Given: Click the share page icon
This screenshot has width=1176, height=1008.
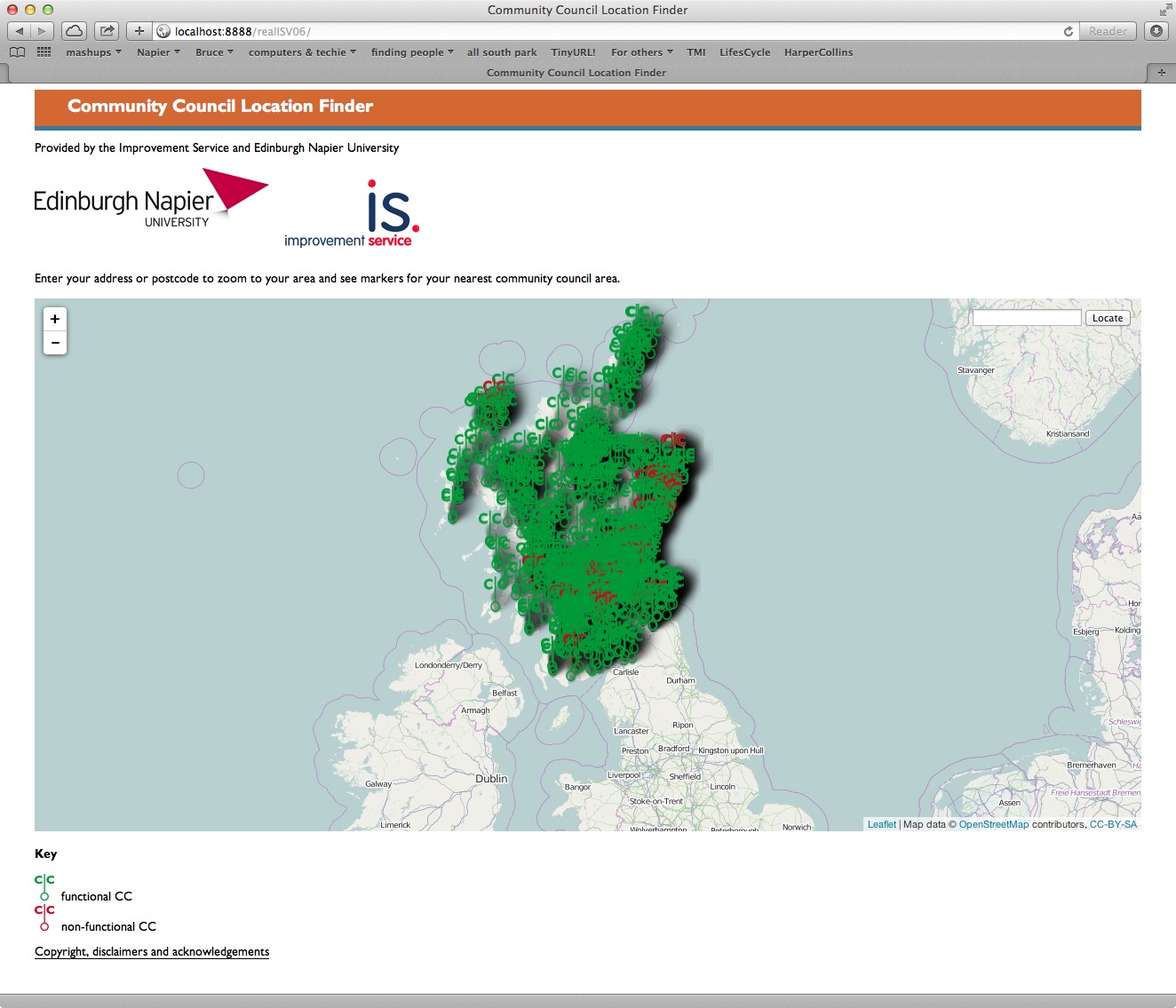Looking at the screenshot, I should (107, 31).
